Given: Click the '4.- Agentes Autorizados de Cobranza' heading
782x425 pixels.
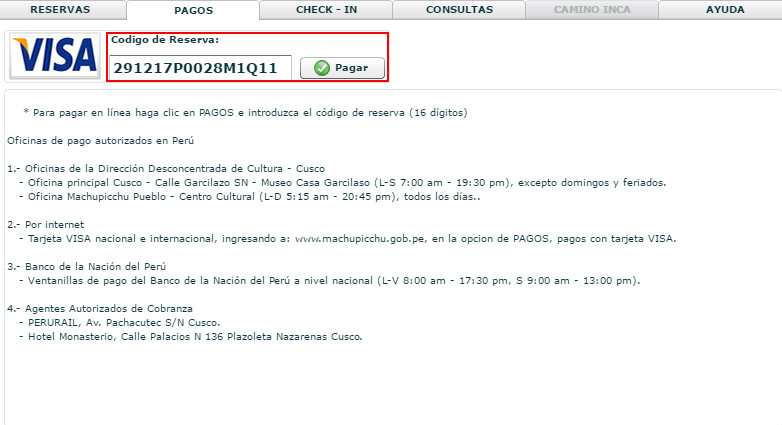Looking at the screenshot, I should pyautogui.click(x=100, y=308).
